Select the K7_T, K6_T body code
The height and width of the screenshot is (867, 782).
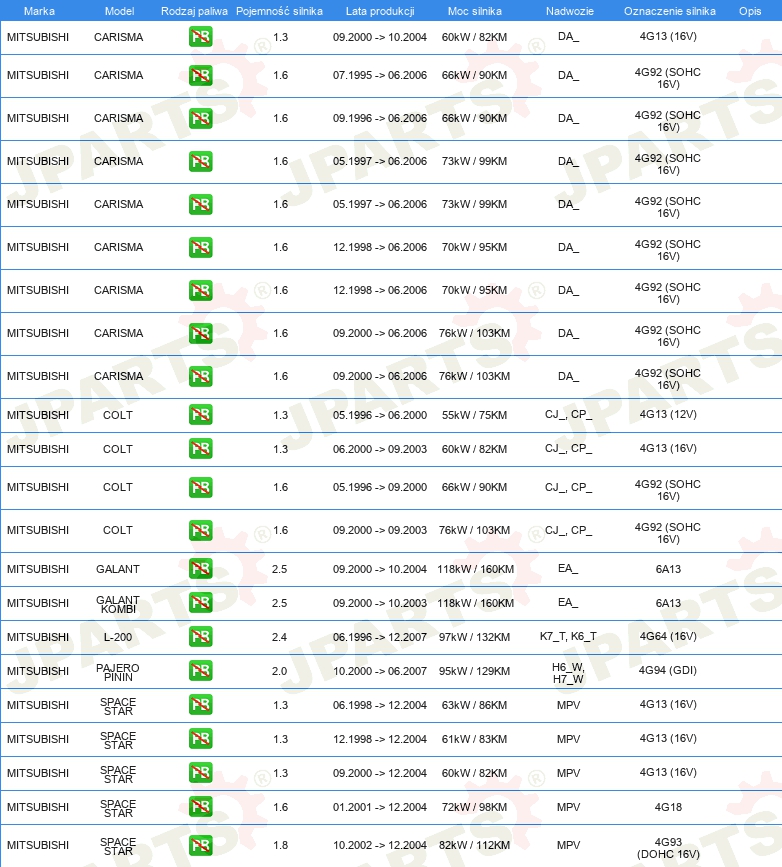coord(568,636)
